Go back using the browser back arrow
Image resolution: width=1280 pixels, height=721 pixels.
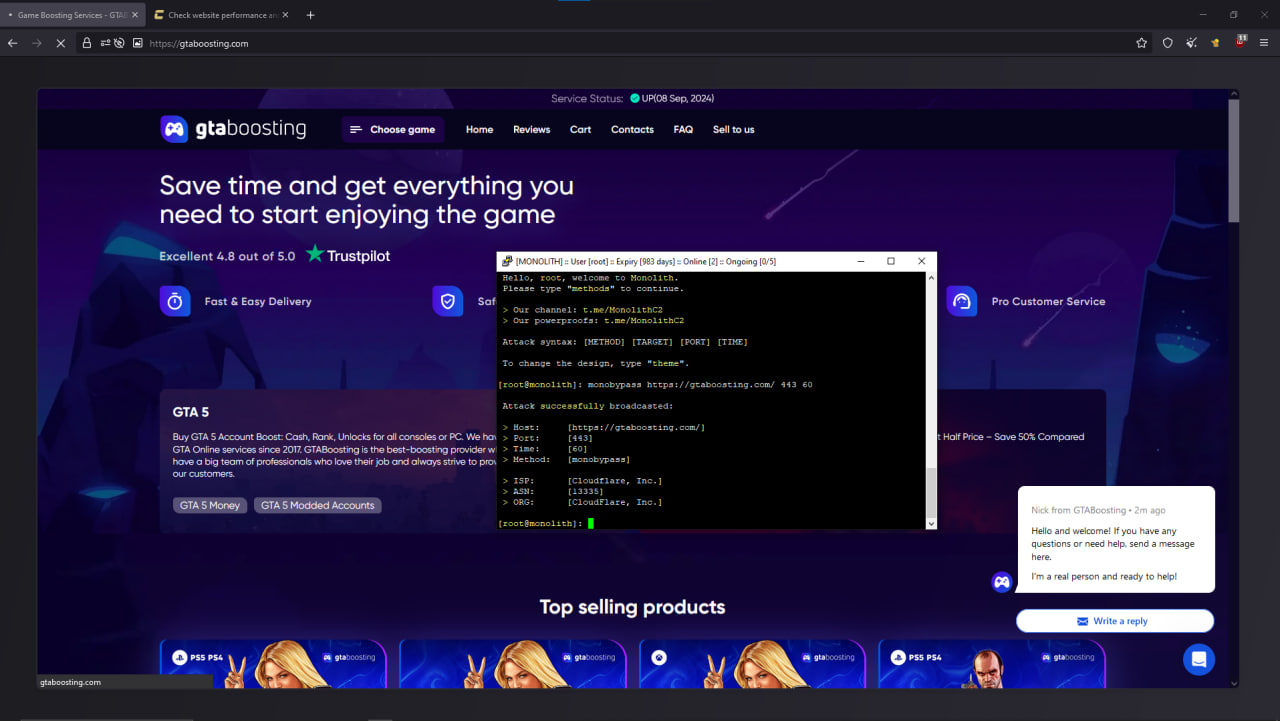13,43
